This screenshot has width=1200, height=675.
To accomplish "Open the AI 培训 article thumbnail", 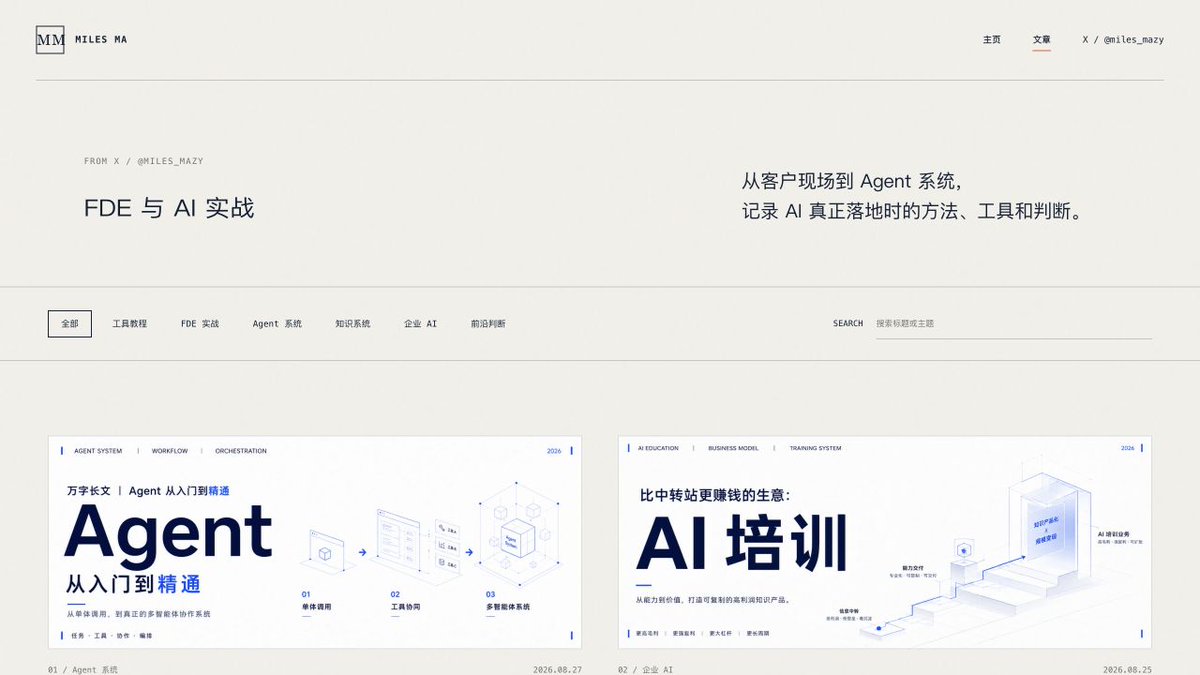I will 885,542.
